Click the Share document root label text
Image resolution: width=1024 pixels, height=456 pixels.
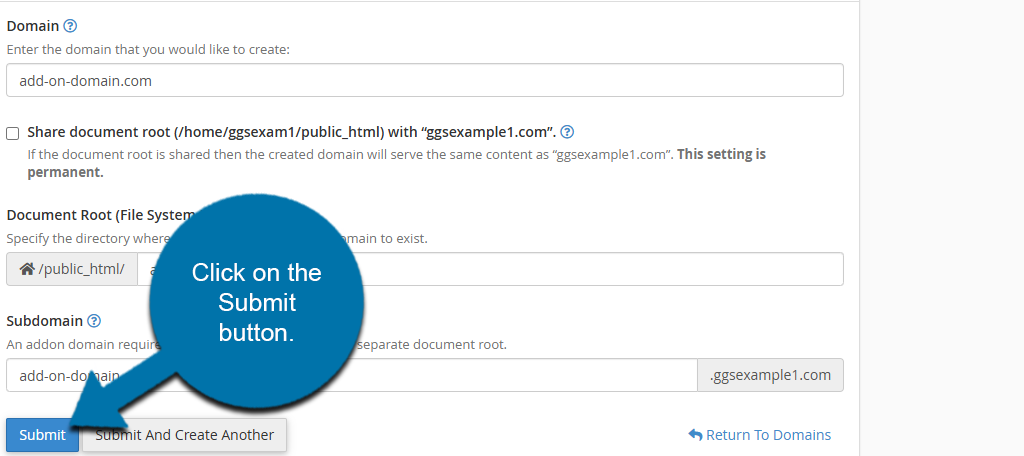click(290, 132)
